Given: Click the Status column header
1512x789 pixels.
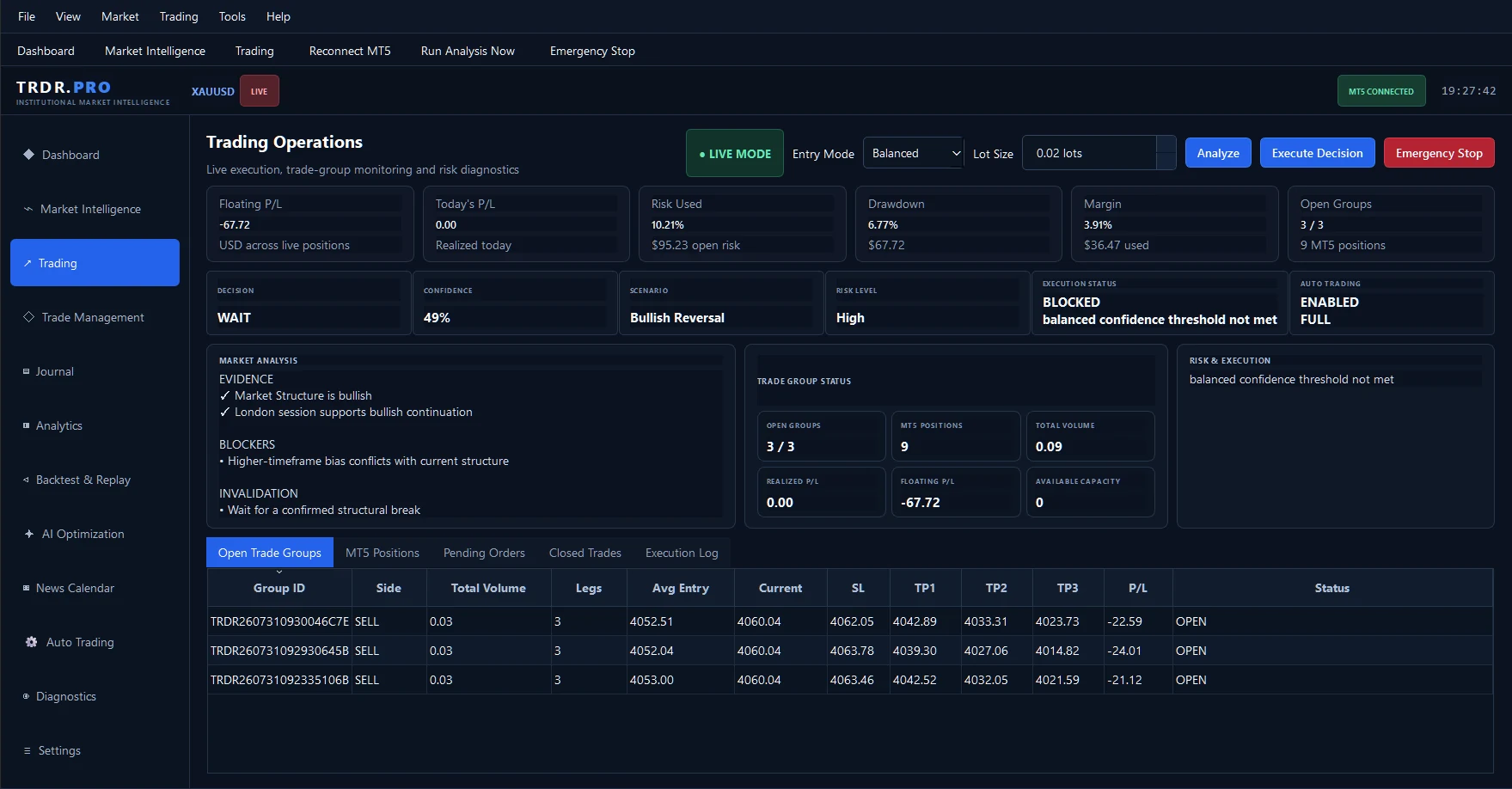Looking at the screenshot, I should [x=1331, y=588].
